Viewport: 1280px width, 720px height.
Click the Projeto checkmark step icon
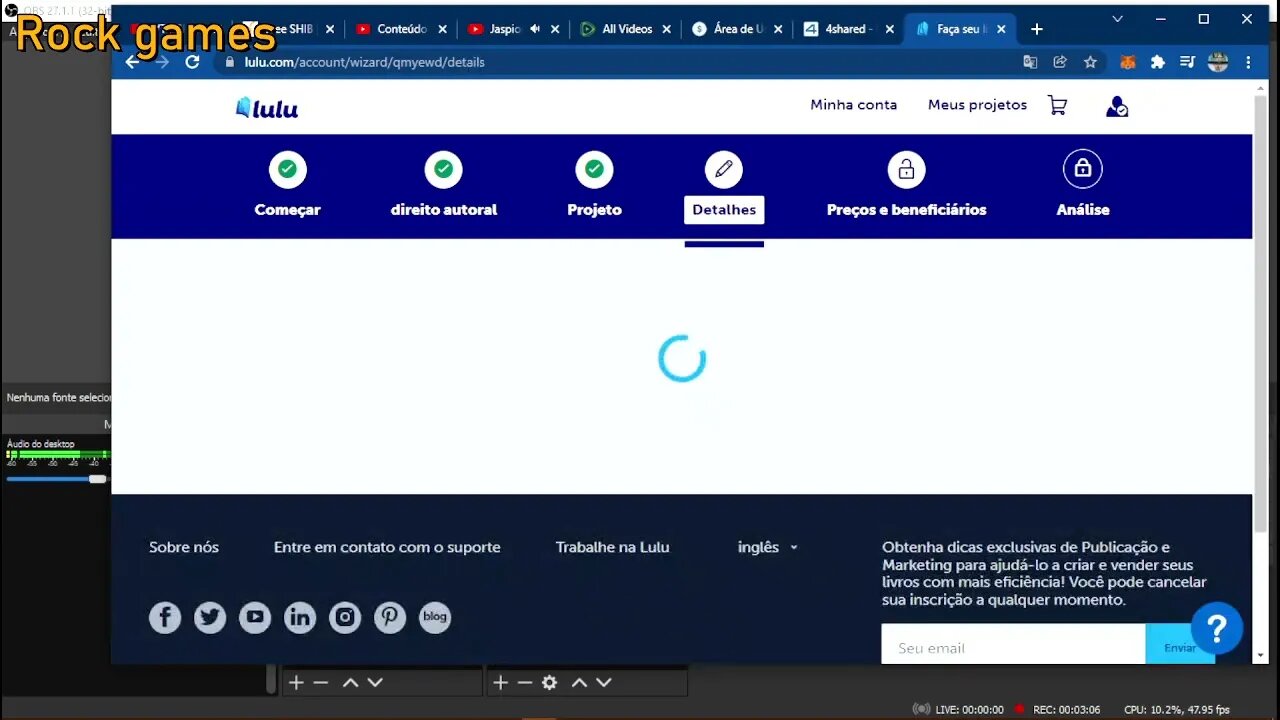pos(594,169)
